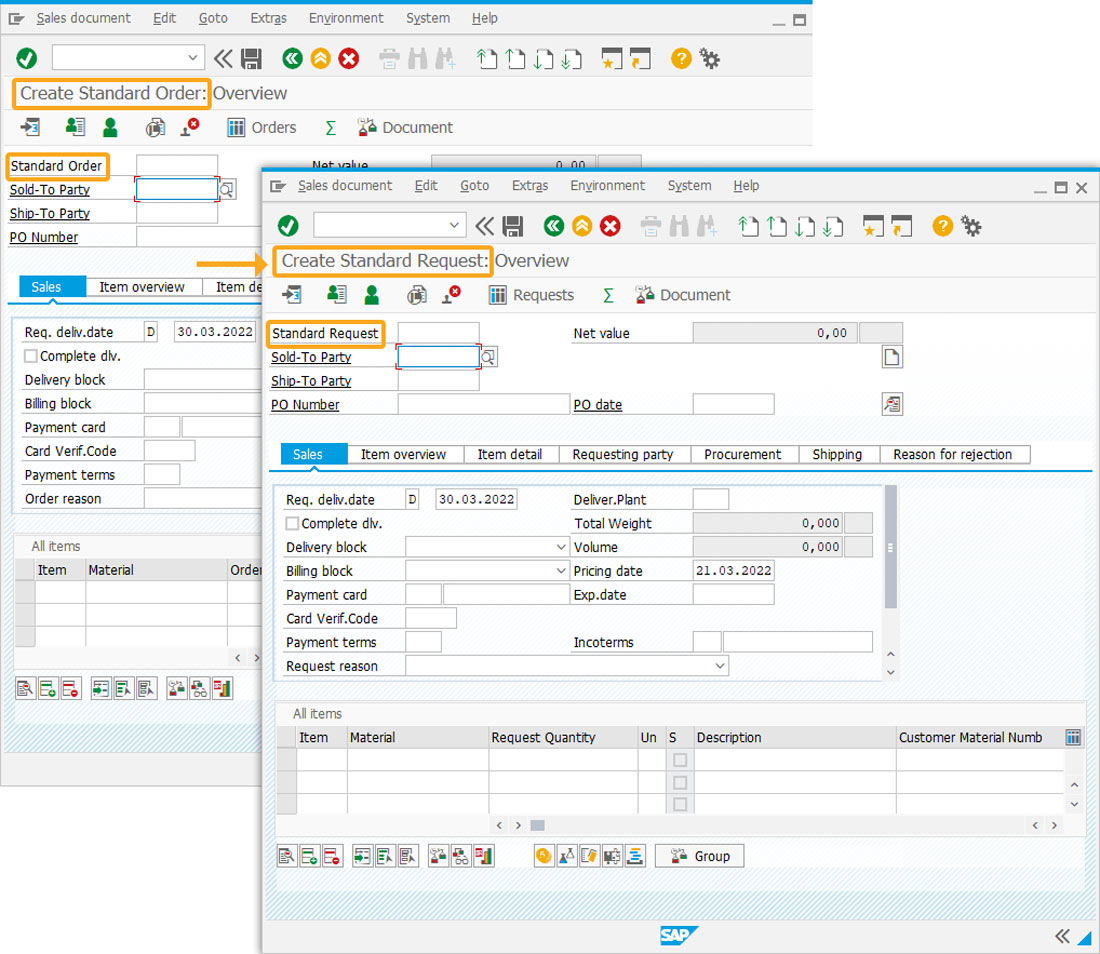Switch to Requesting party tab
This screenshot has height=954, width=1100.
623,455
